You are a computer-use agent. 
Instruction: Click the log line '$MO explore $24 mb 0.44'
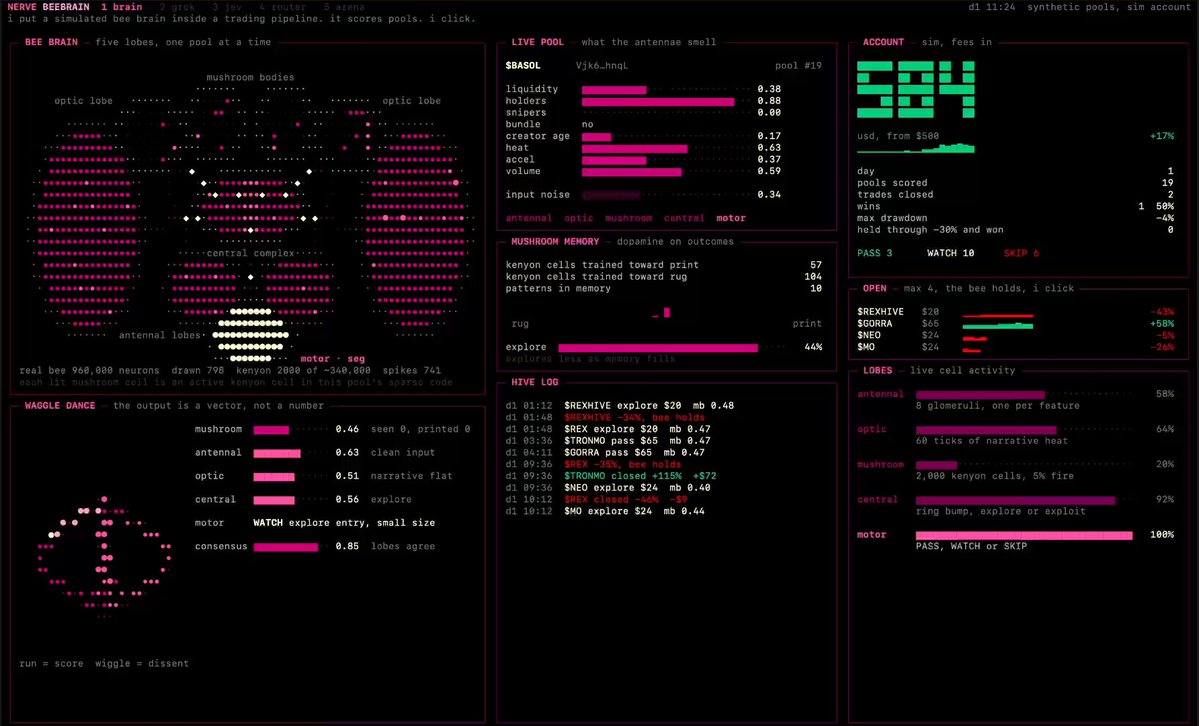[635, 511]
